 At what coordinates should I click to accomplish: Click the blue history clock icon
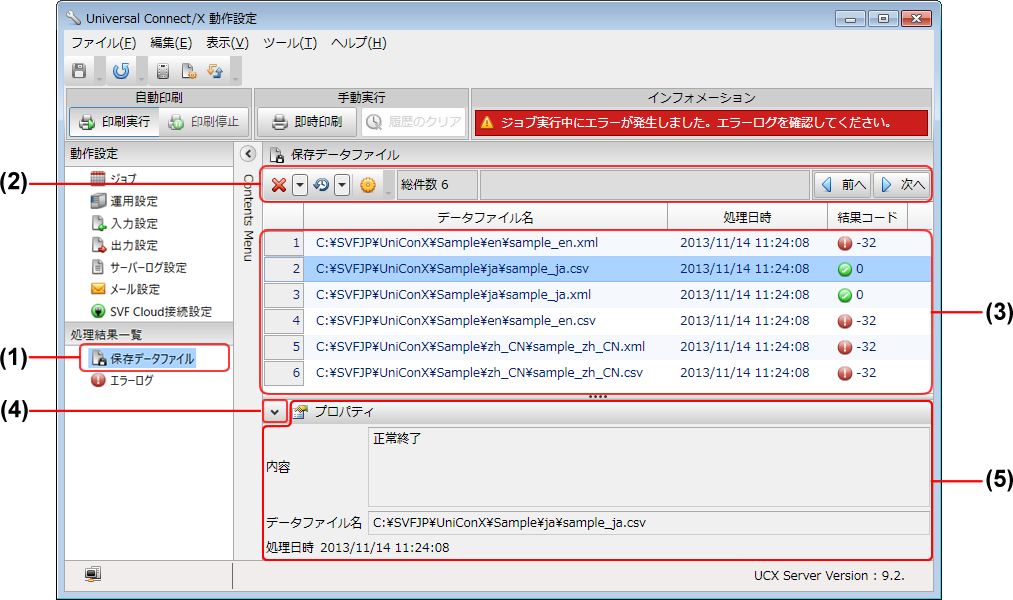321,185
